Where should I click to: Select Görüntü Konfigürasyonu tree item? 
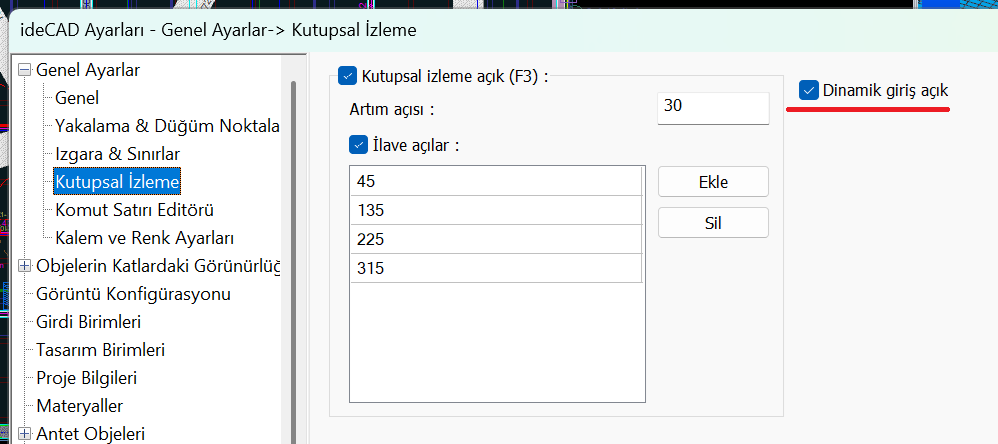[x=133, y=294]
